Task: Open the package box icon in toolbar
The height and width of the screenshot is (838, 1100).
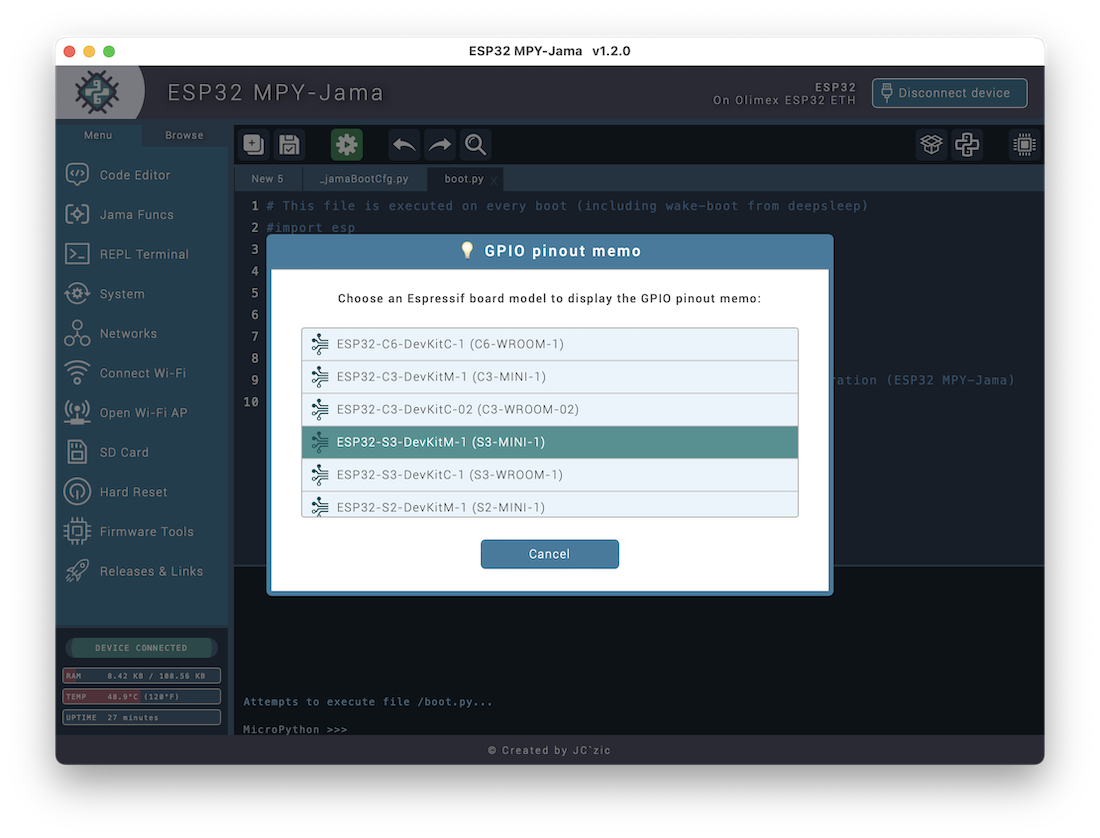Action: tap(931, 145)
